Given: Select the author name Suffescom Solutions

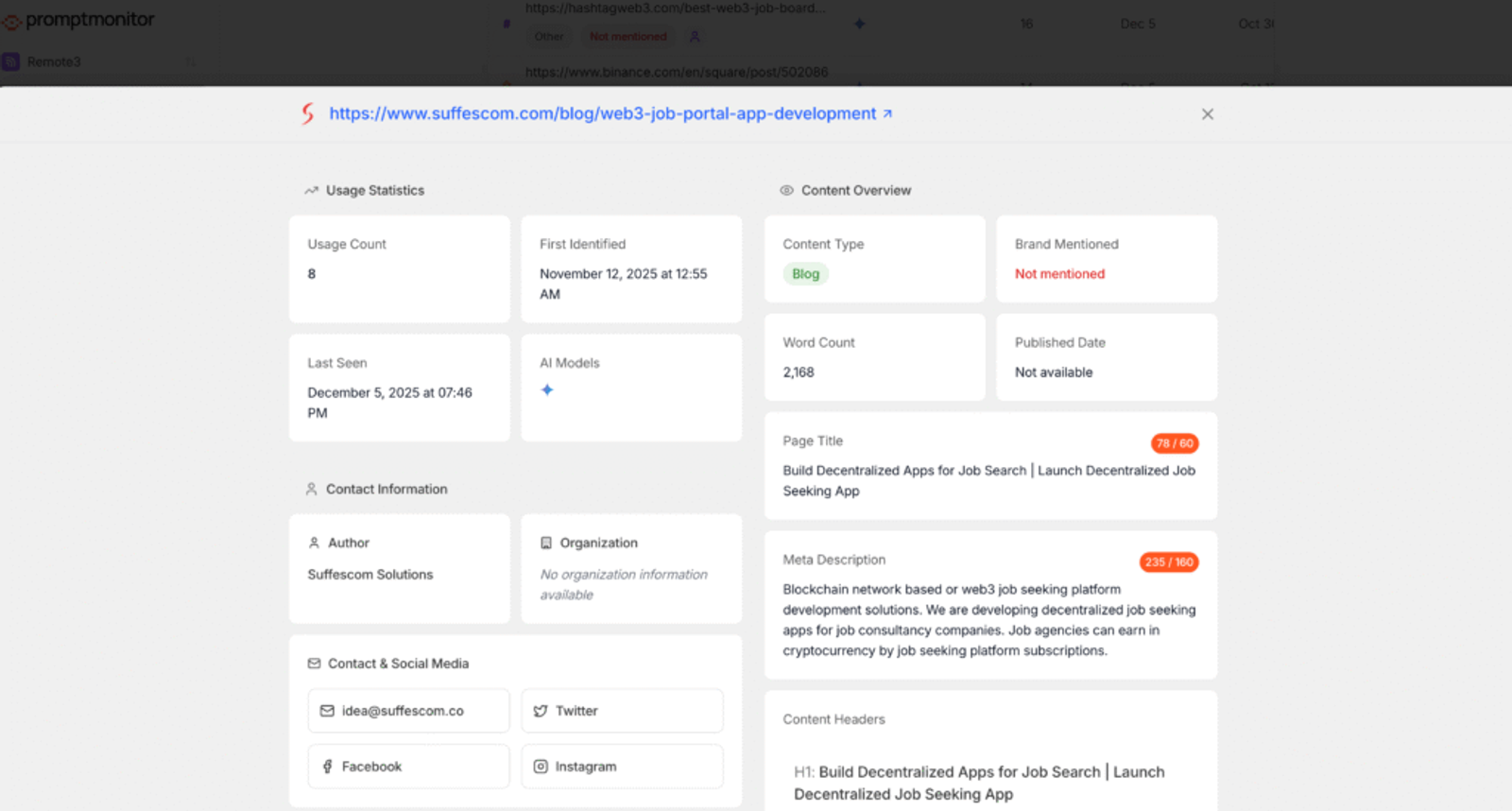Looking at the screenshot, I should [x=370, y=575].
